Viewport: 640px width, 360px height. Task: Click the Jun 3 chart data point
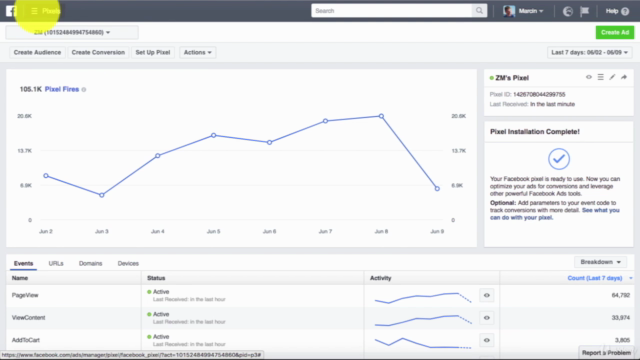click(x=102, y=195)
